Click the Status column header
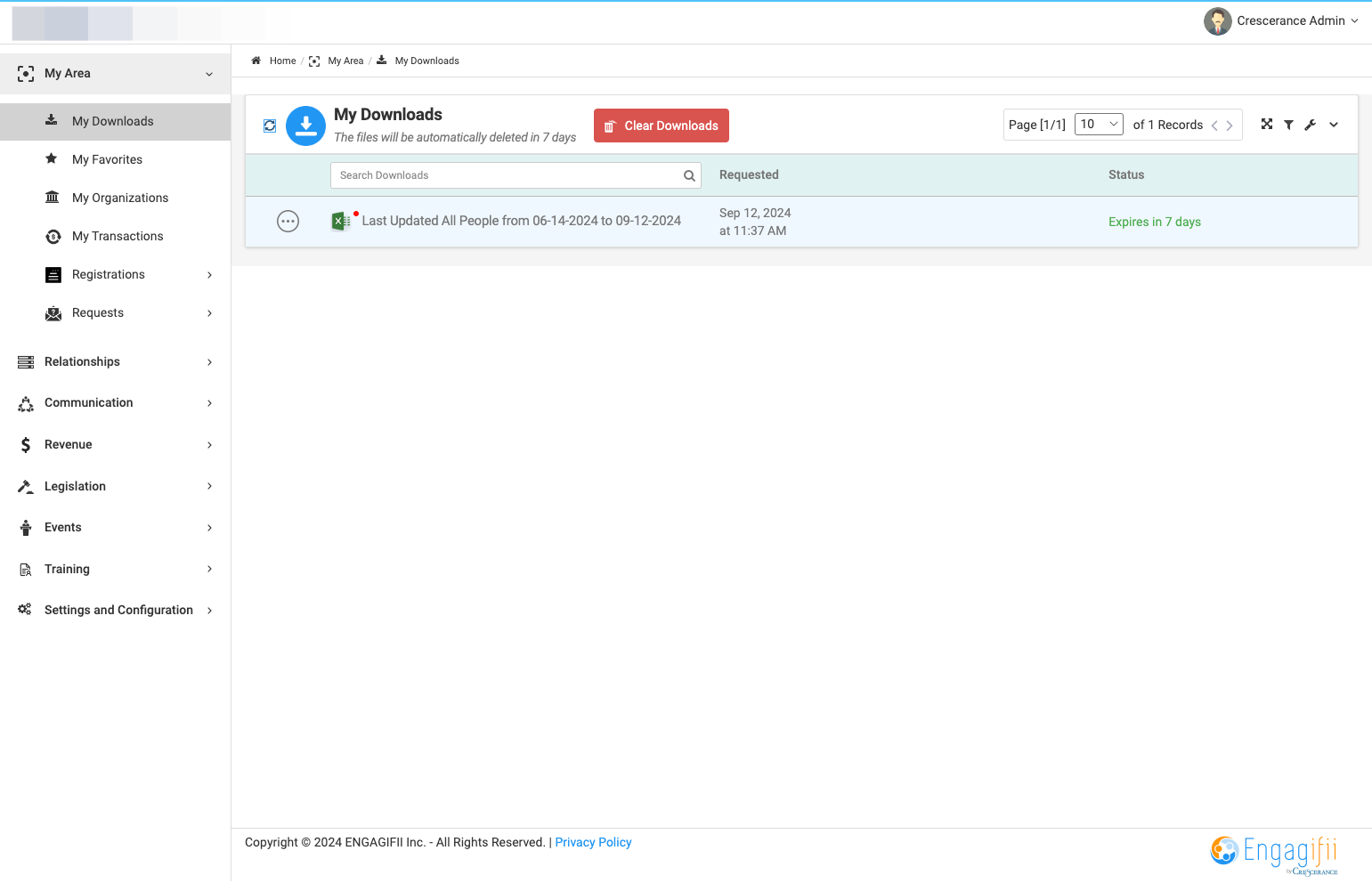Screen dimensions: 1372x883 pos(1126,174)
